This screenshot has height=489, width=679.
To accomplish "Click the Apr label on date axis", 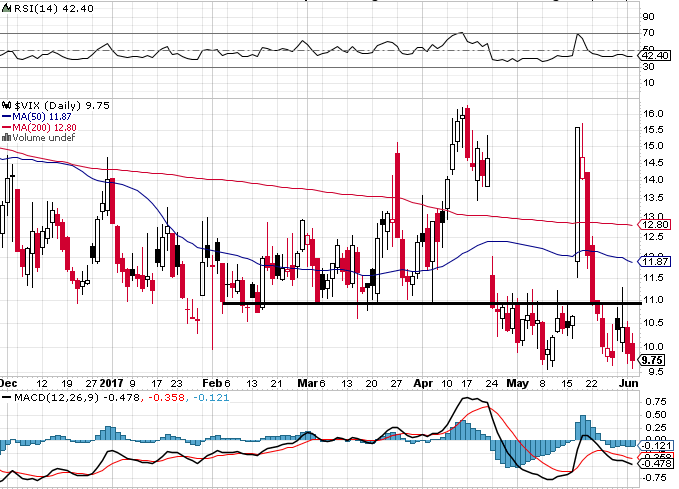I will [x=423, y=382].
